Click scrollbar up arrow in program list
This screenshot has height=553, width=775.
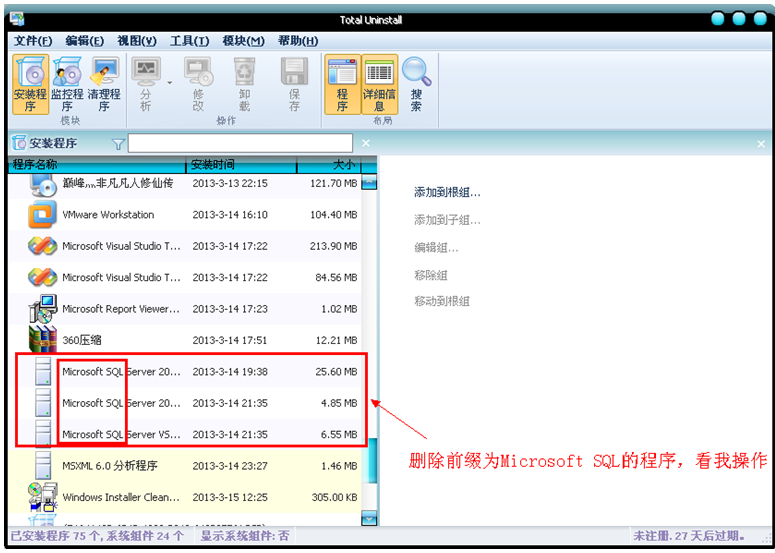369,182
